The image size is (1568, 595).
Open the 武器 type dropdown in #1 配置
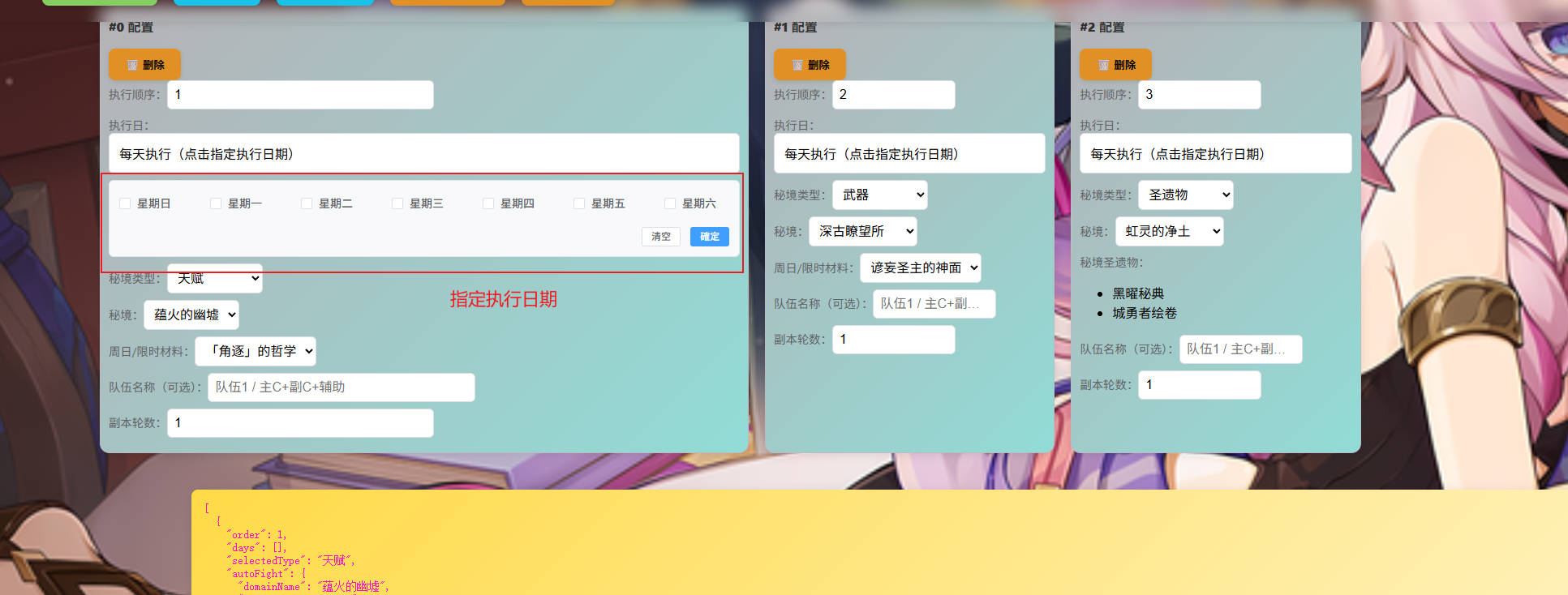[880, 195]
